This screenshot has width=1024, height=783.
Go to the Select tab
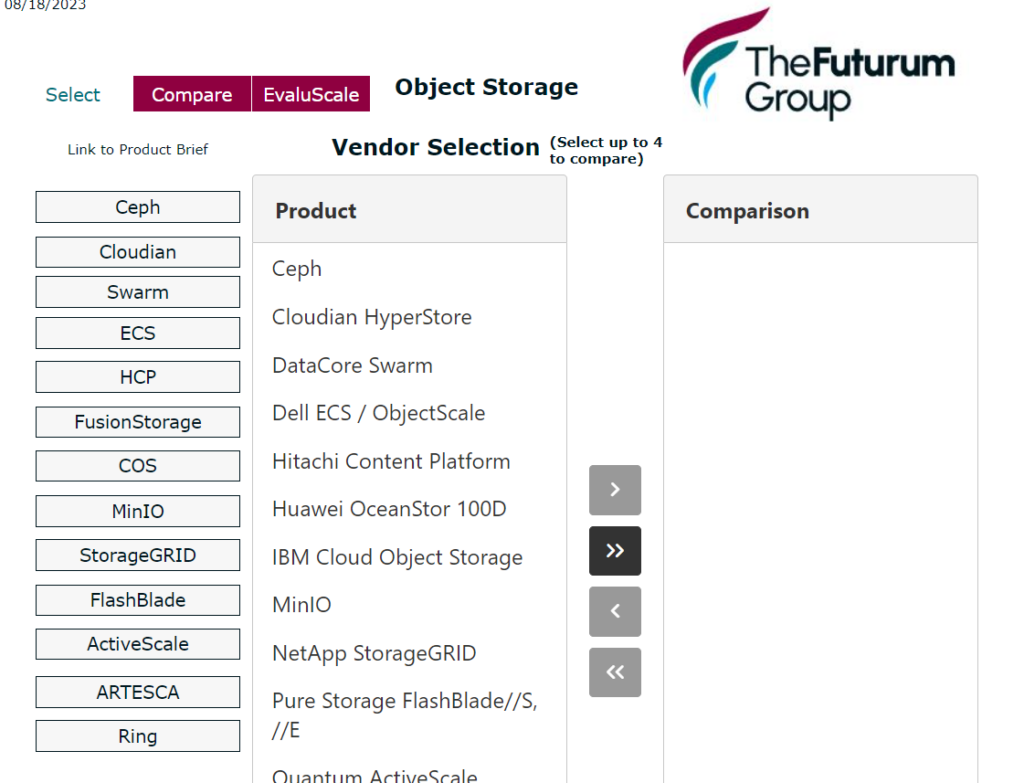click(x=72, y=95)
